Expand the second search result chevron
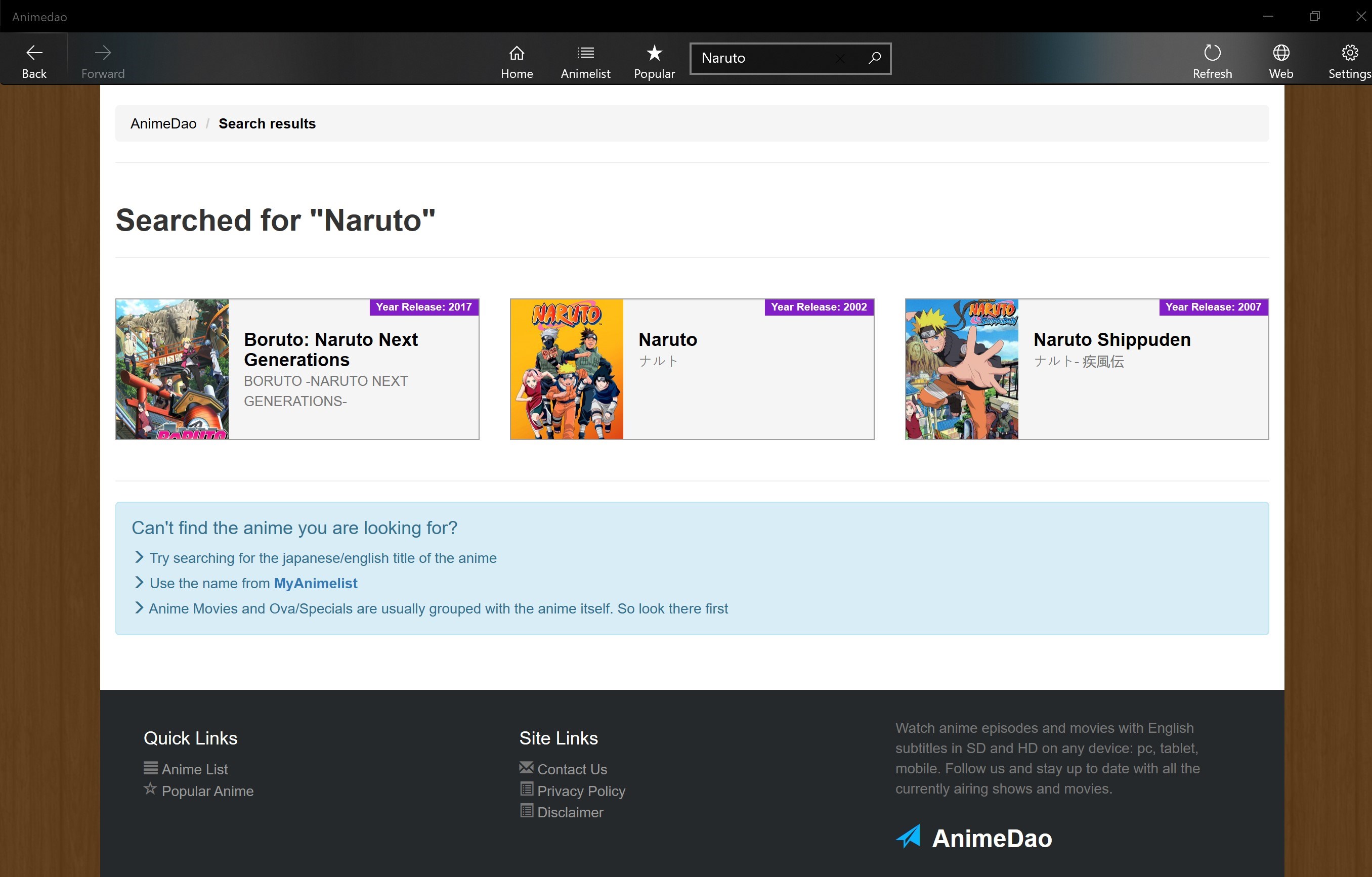Viewport: 1372px width, 877px height. click(x=138, y=581)
